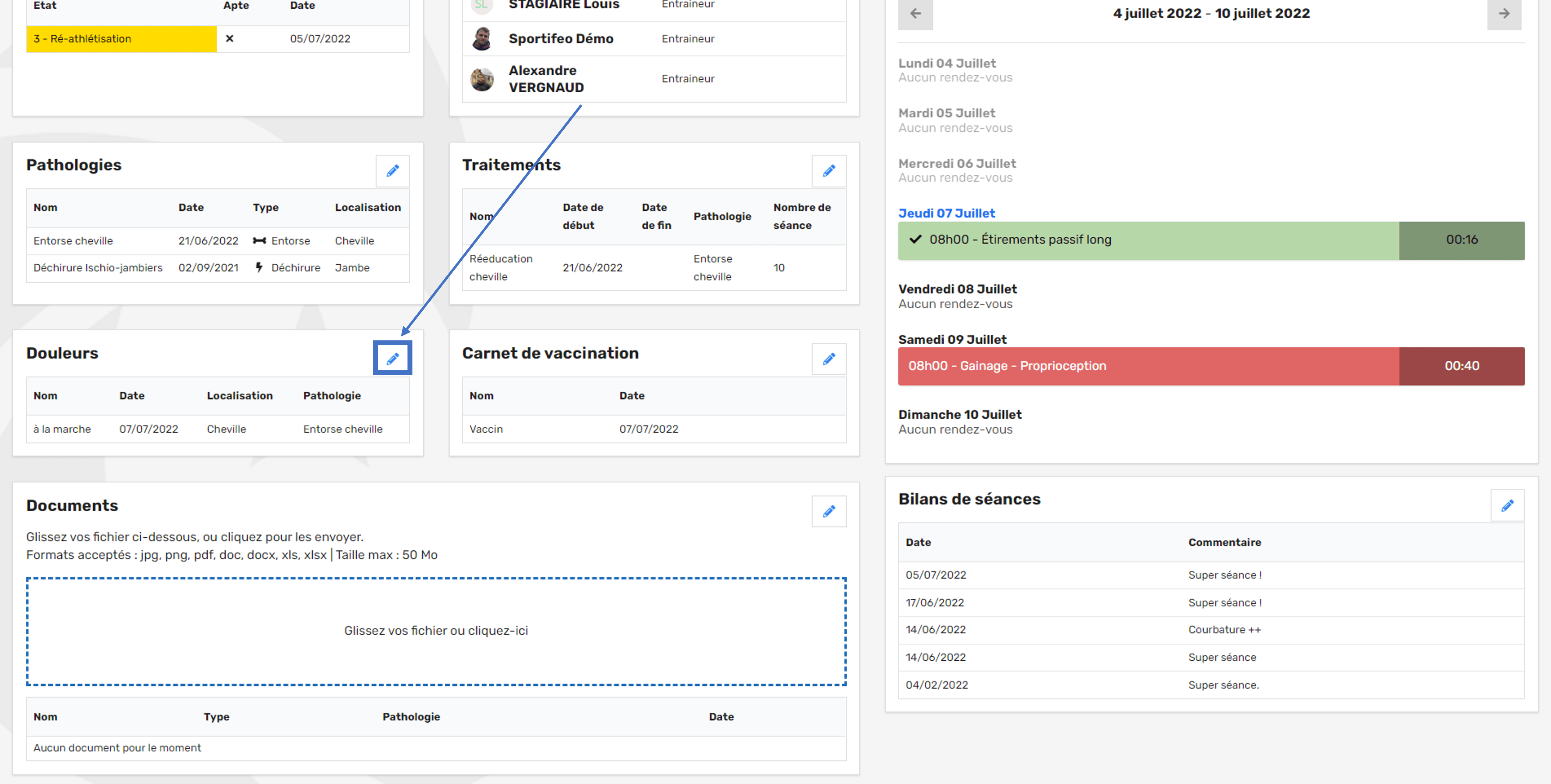Click the Commentaire column header
This screenshot has height=784, width=1551.
click(x=1224, y=543)
